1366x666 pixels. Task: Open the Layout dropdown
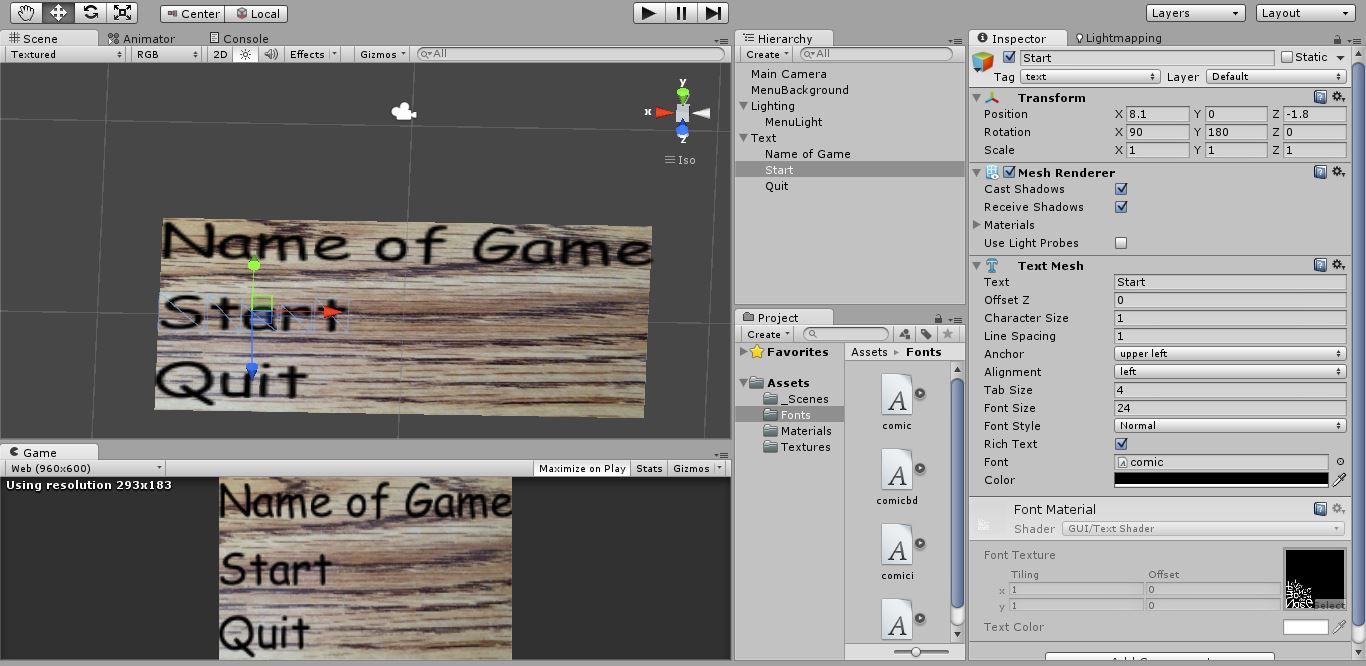1303,12
